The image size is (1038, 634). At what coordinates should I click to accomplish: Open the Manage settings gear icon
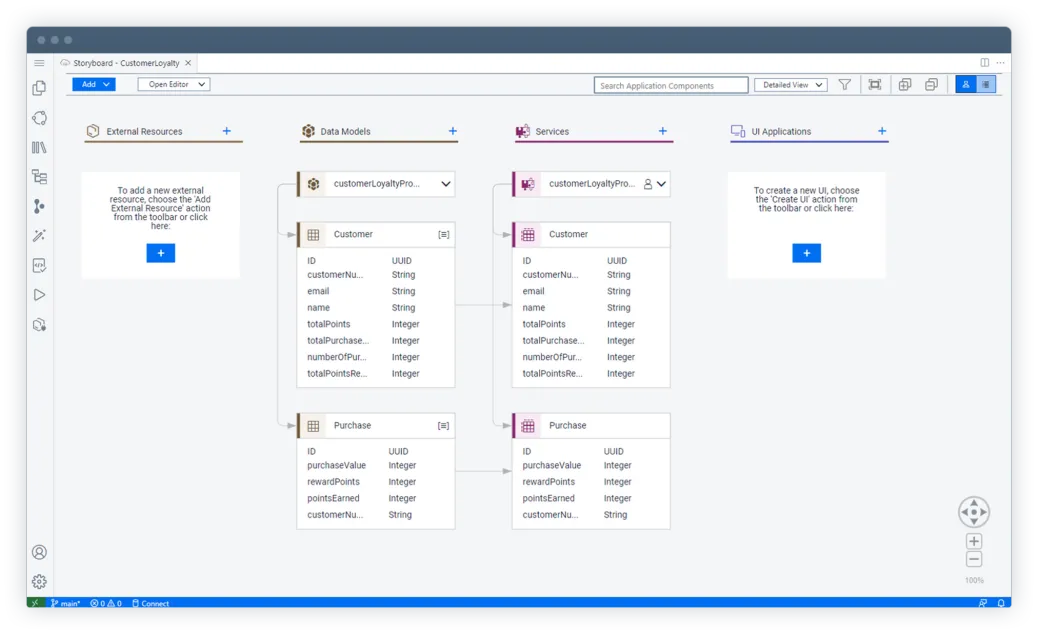click(x=39, y=581)
